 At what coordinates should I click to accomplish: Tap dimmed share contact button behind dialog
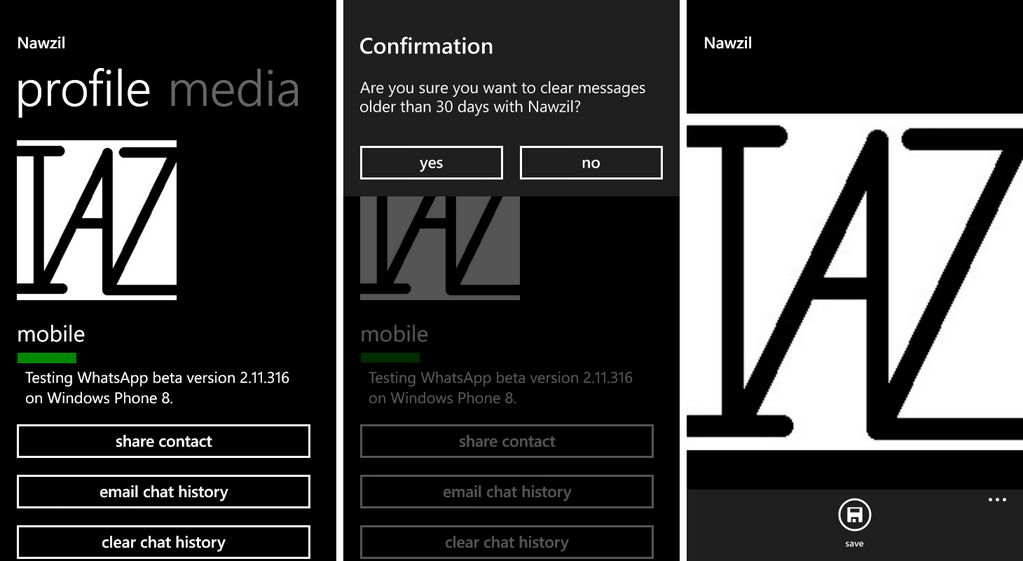507,441
